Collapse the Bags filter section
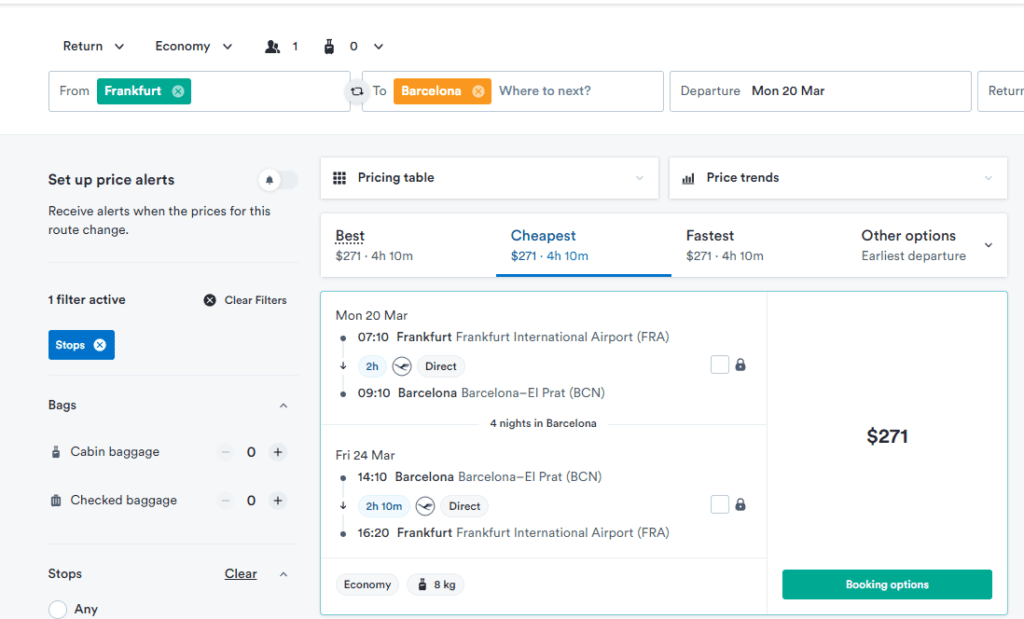The width and height of the screenshot is (1024, 619). point(283,405)
